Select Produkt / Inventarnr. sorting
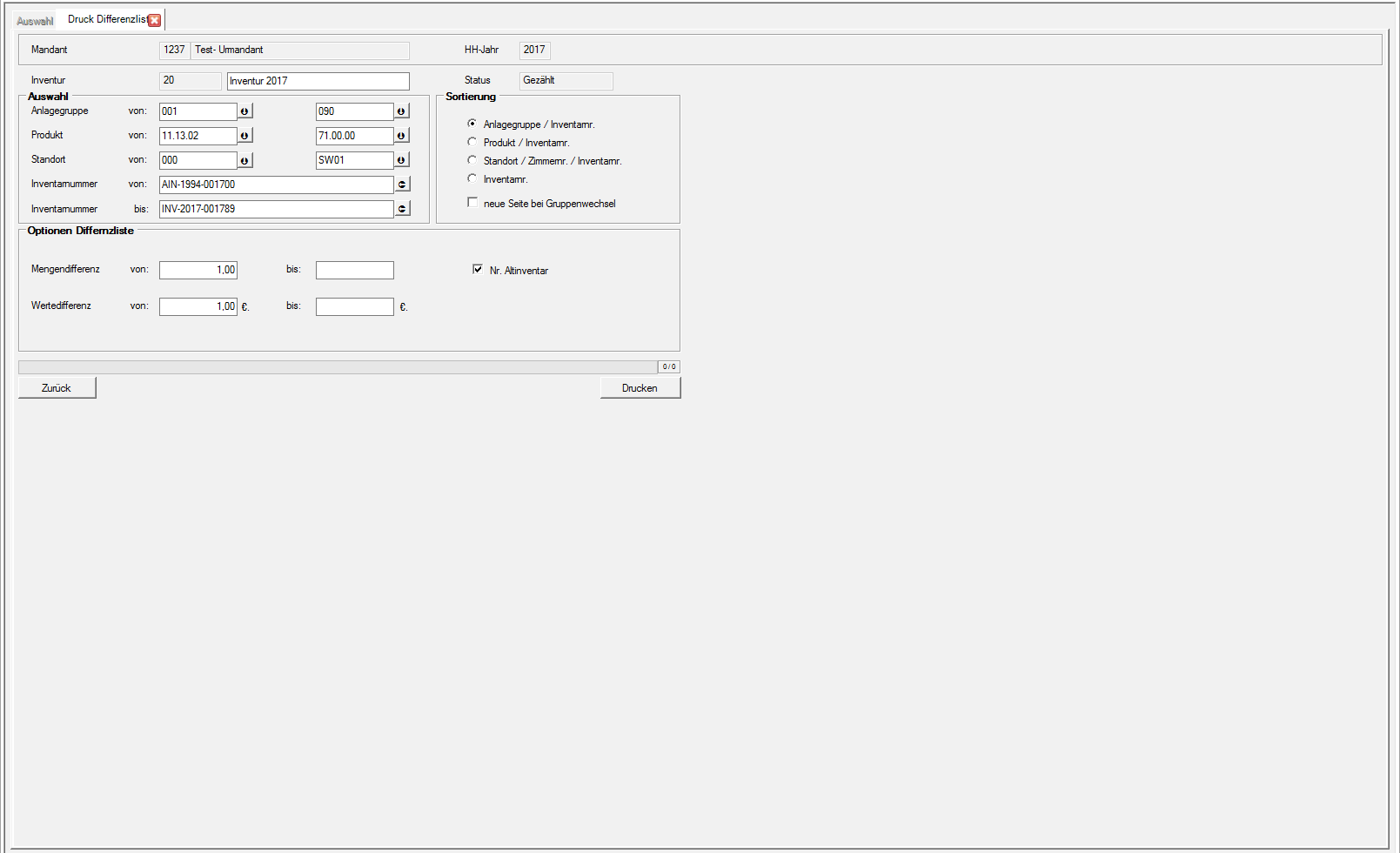1400x853 pixels. click(472, 142)
